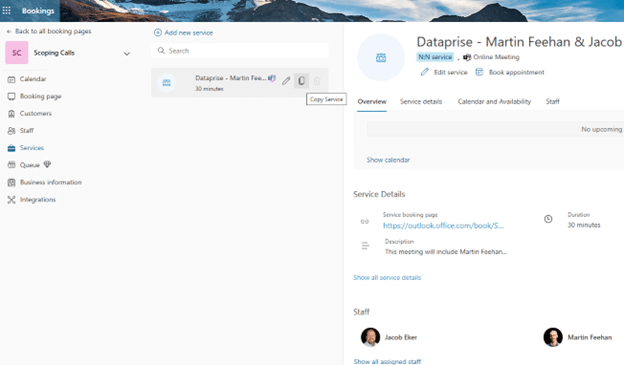The width and height of the screenshot is (624, 365).
Task: Click Show all service details
Action: click(387, 277)
